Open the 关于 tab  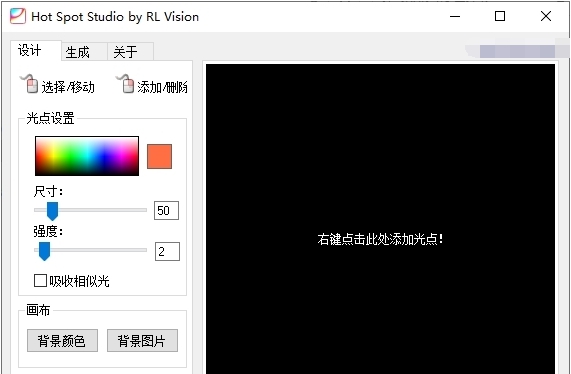(130, 52)
